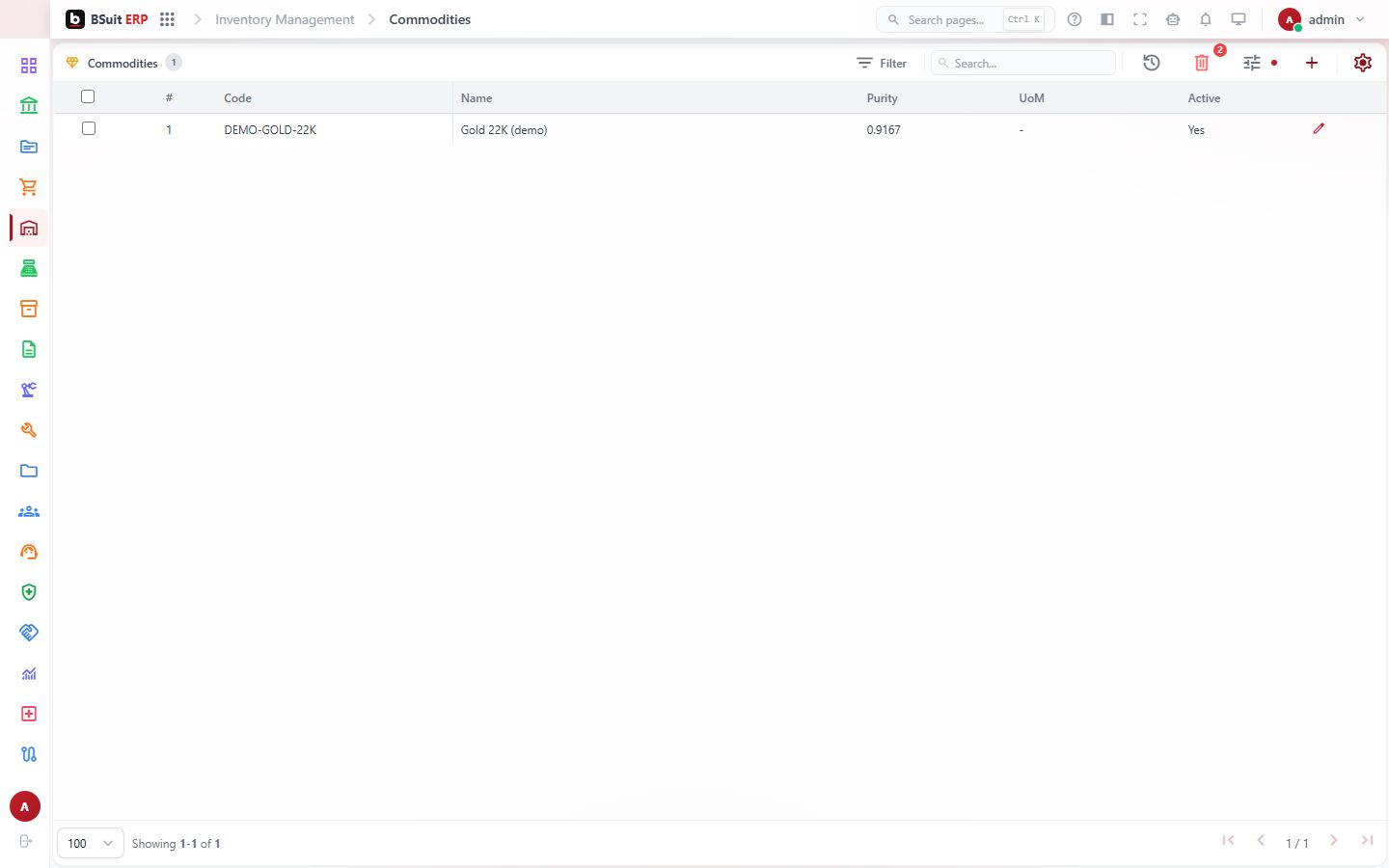The height and width of the screenshot is (868, 1389).
Task: Check the DEMO-GOLD-22K row checkbox
Action: (89, 128)
